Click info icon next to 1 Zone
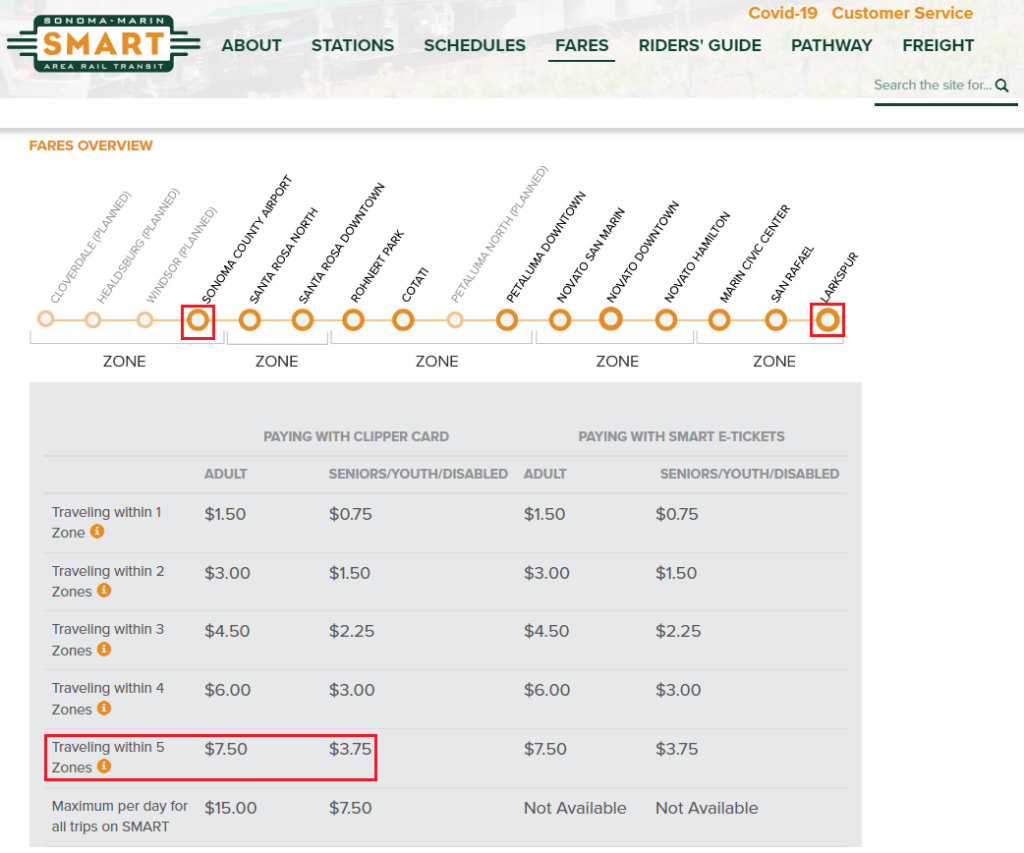The width and height of the screenshot is (1024, 853). click(x=97, y=532)
